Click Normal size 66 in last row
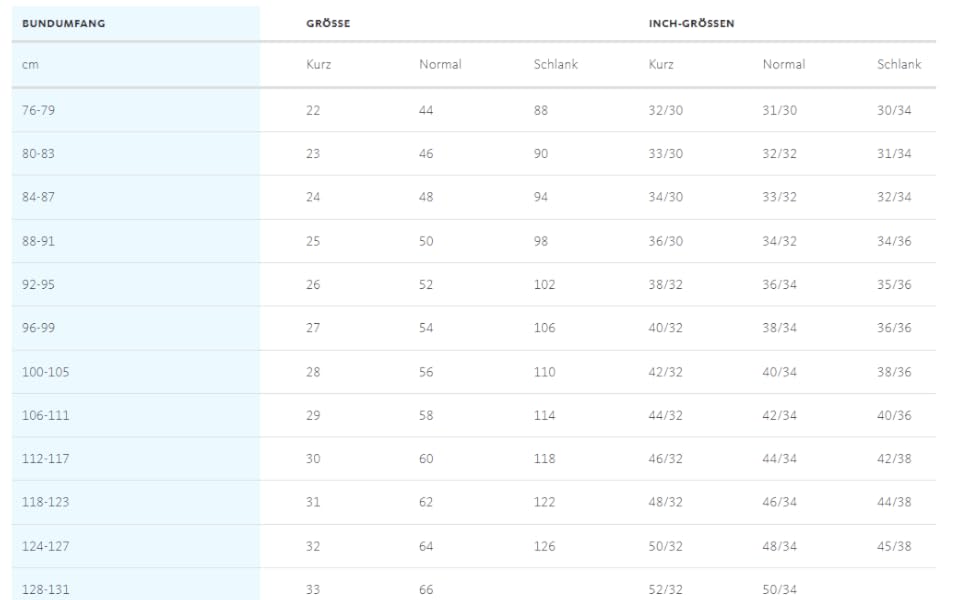This screenshot has width=970, height=600. [426, 590]
